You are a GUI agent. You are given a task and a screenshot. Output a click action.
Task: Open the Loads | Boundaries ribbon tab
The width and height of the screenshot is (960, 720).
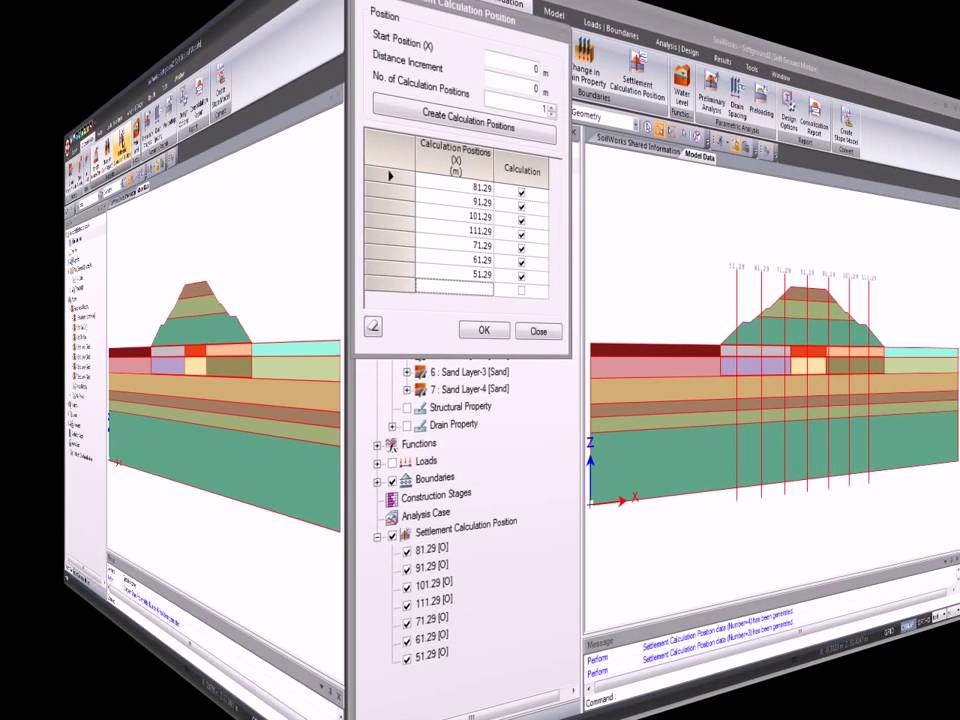click(610, 29)
